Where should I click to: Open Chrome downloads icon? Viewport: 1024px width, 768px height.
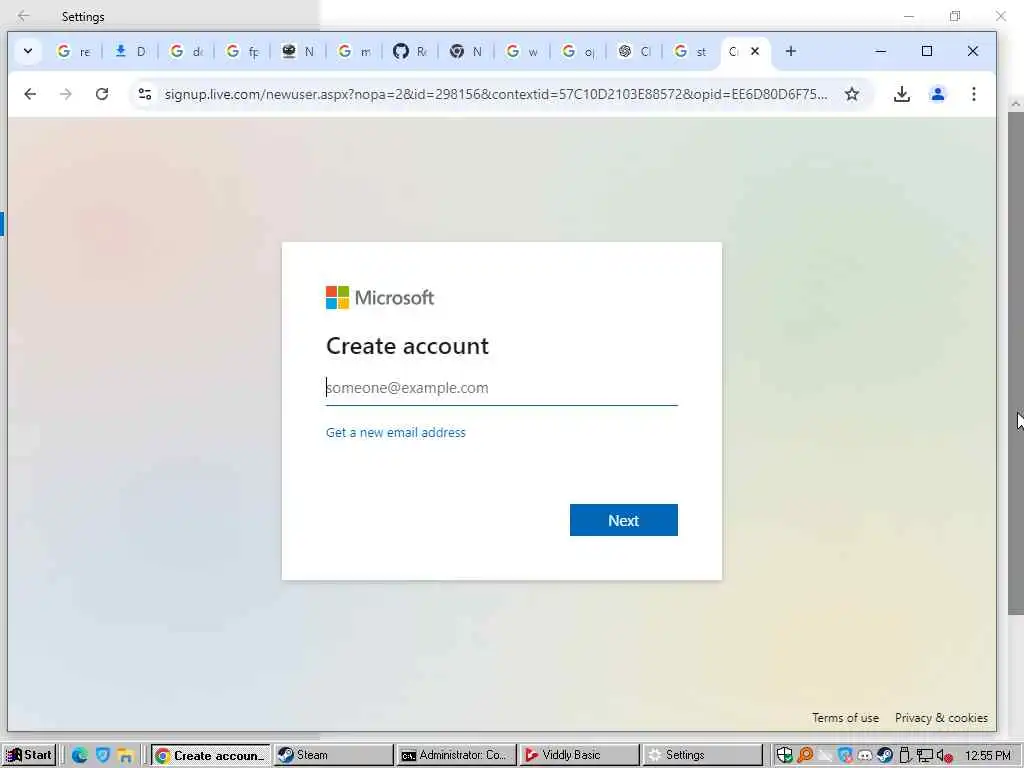pyautogui.click(x=902, y=94)
